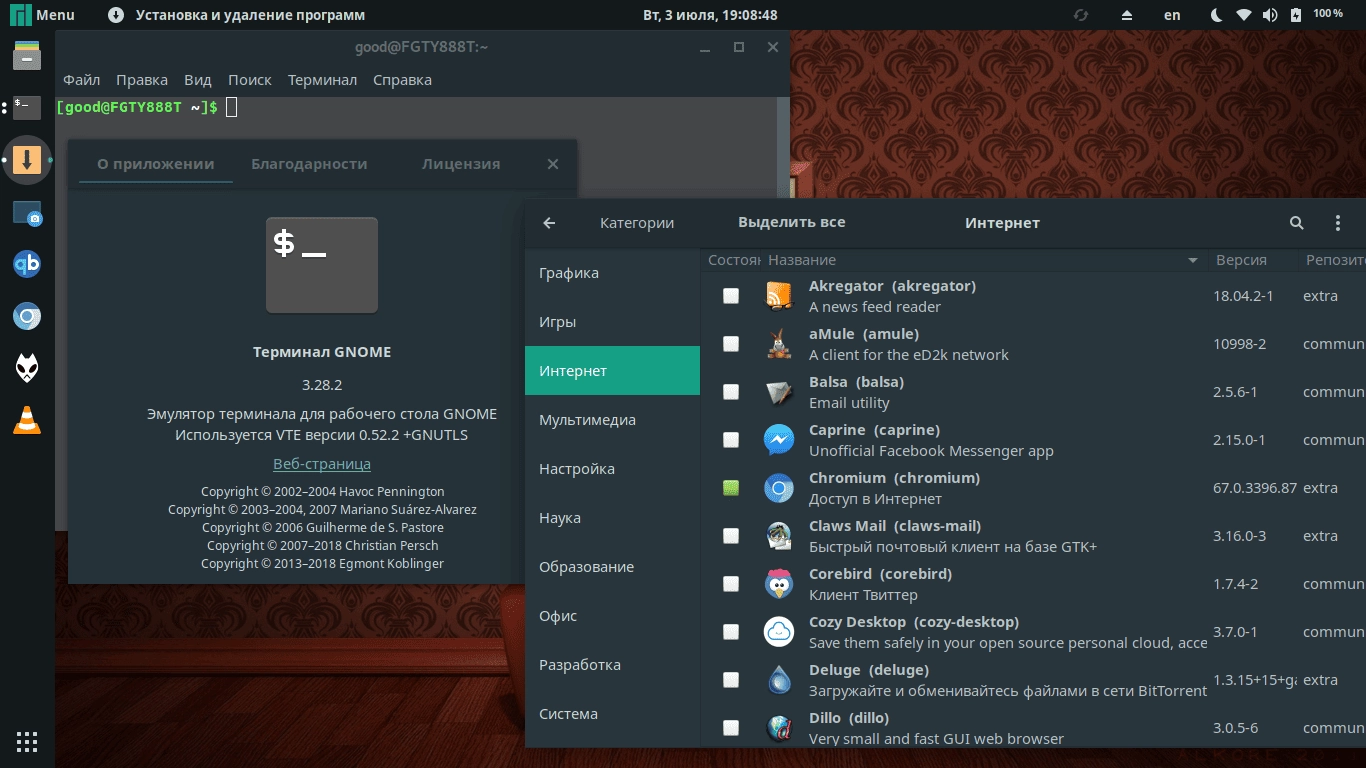Open the Terminal icon in the dock
Viewport: 1366px width, 768px height.
point(27,107)
